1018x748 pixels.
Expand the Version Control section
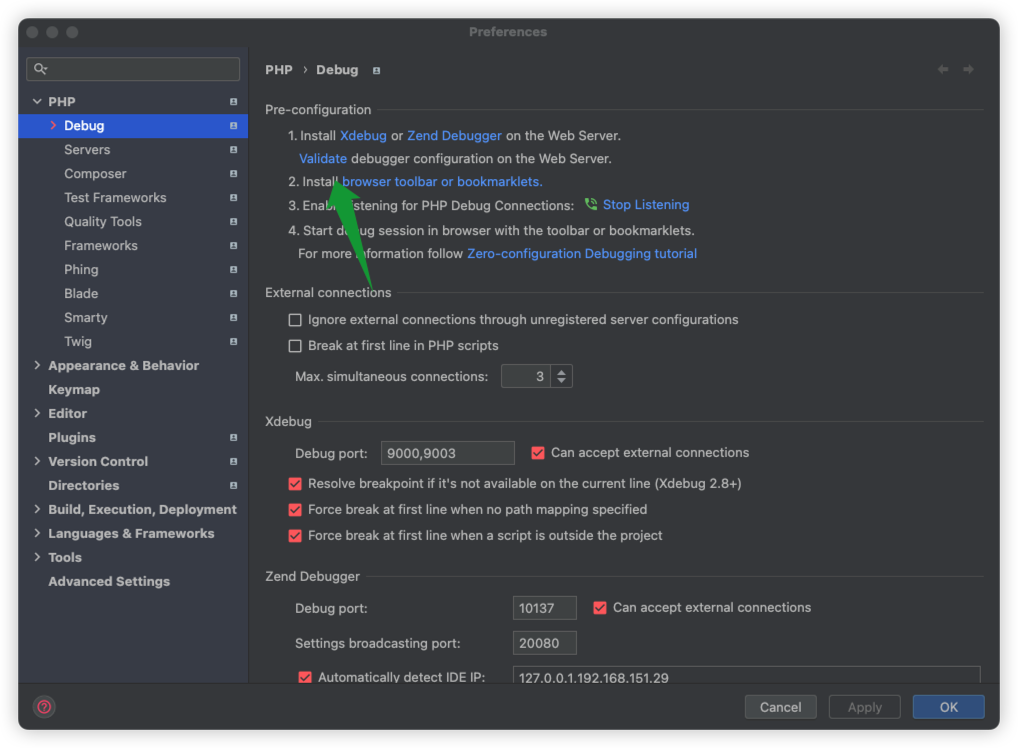pos(37,461)
